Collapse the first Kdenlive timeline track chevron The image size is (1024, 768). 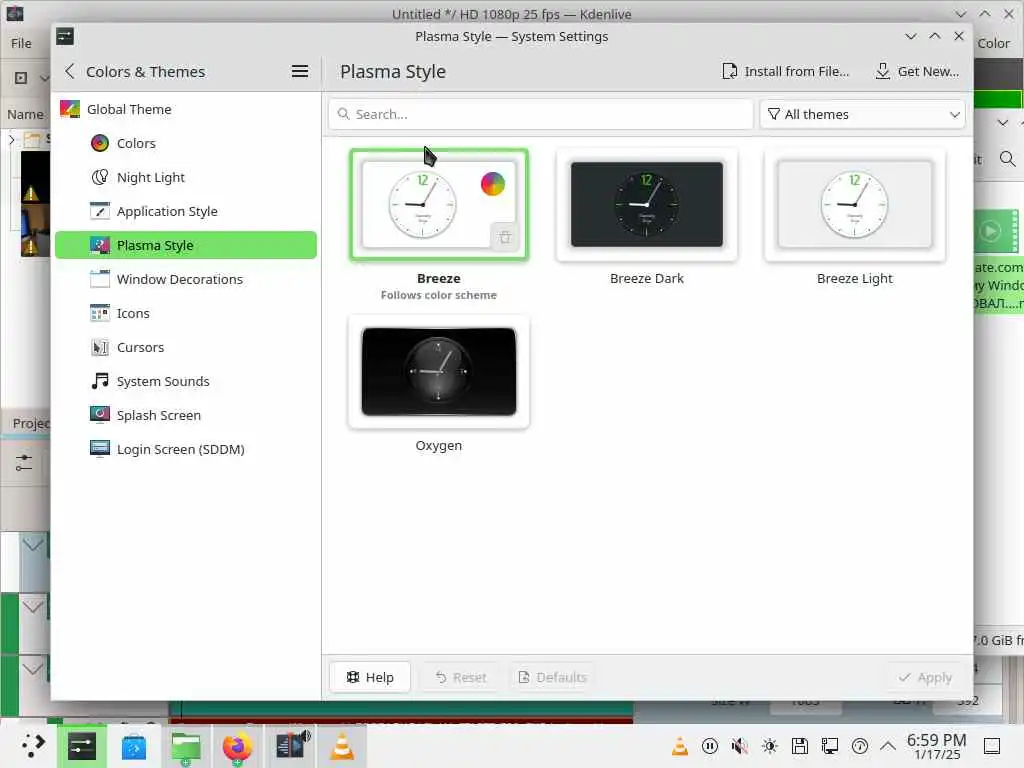pyautogui.click(x=33, y=544)
